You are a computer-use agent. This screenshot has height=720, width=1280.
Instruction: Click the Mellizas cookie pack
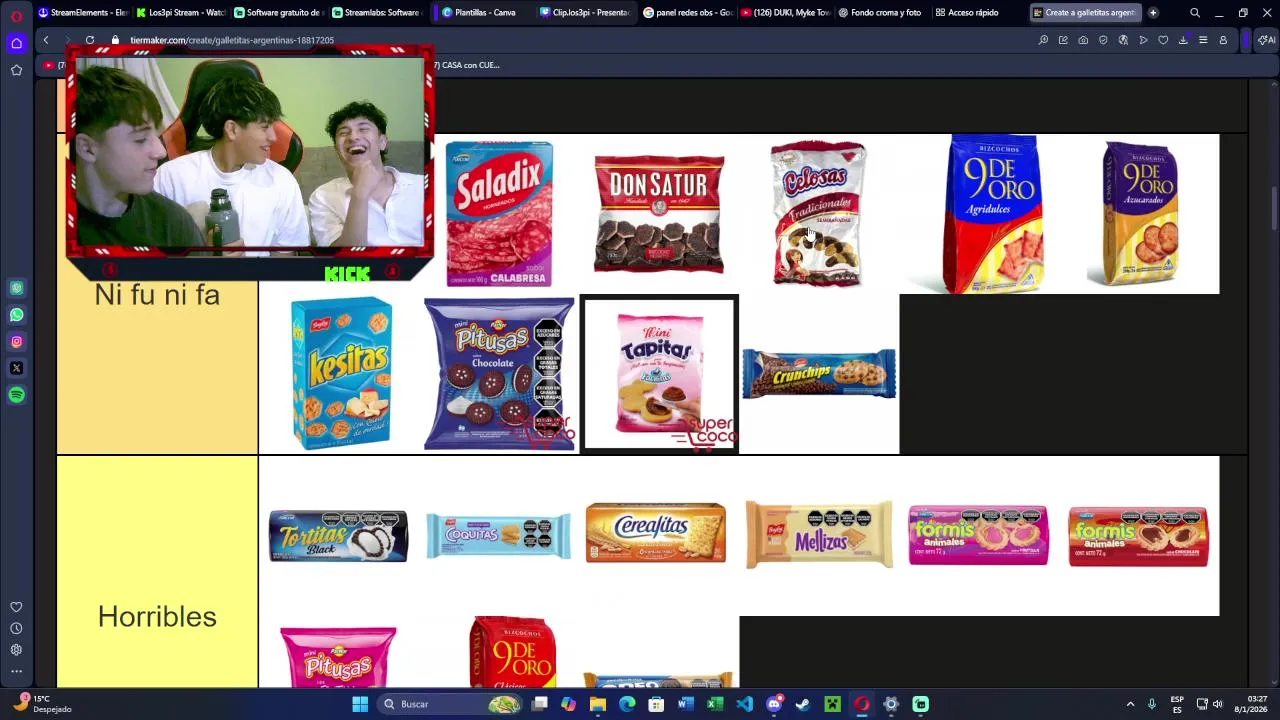click(819, 535)
